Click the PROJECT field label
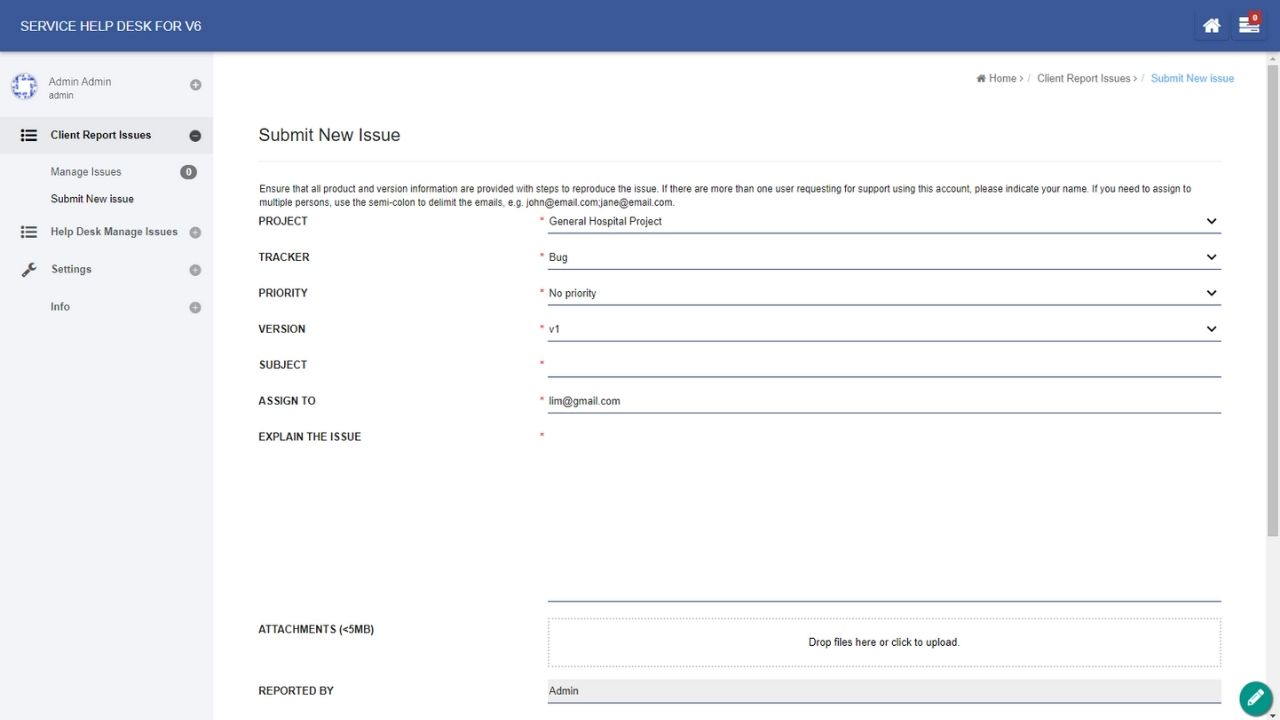Screen dimensions: 1280x720 pyautogui.click(x=283, y=221)
